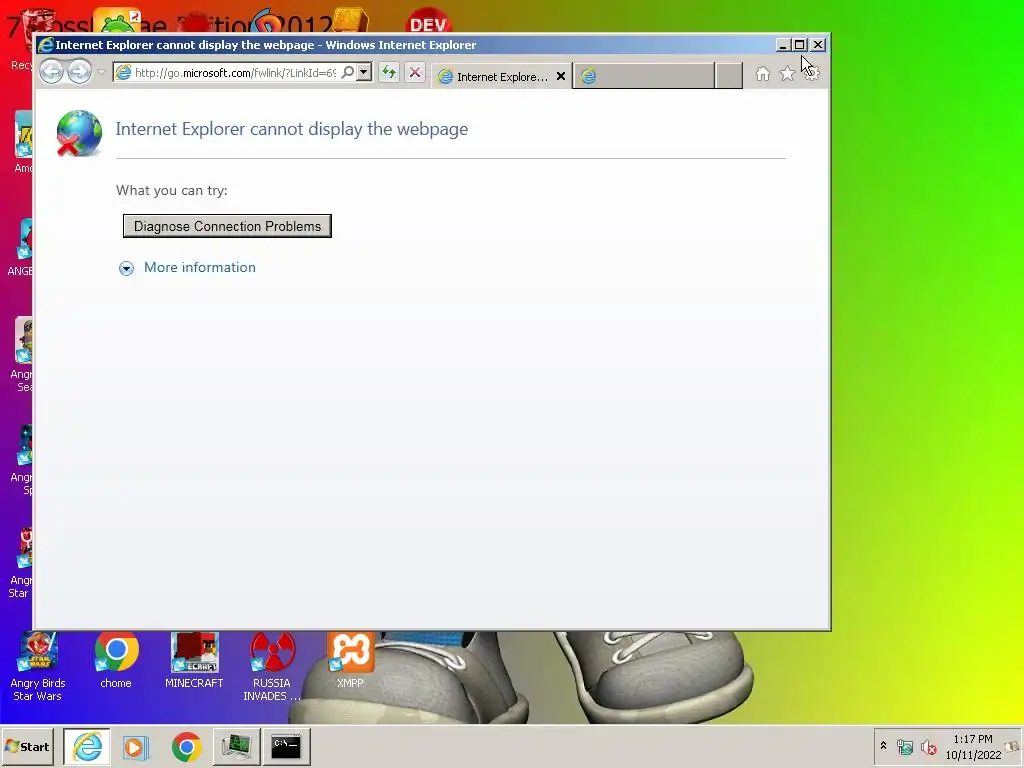The height and width of the screenshot is (768, 1024).
Task: Open a new tab with small gray button
Action: click(x=728, y=76)
